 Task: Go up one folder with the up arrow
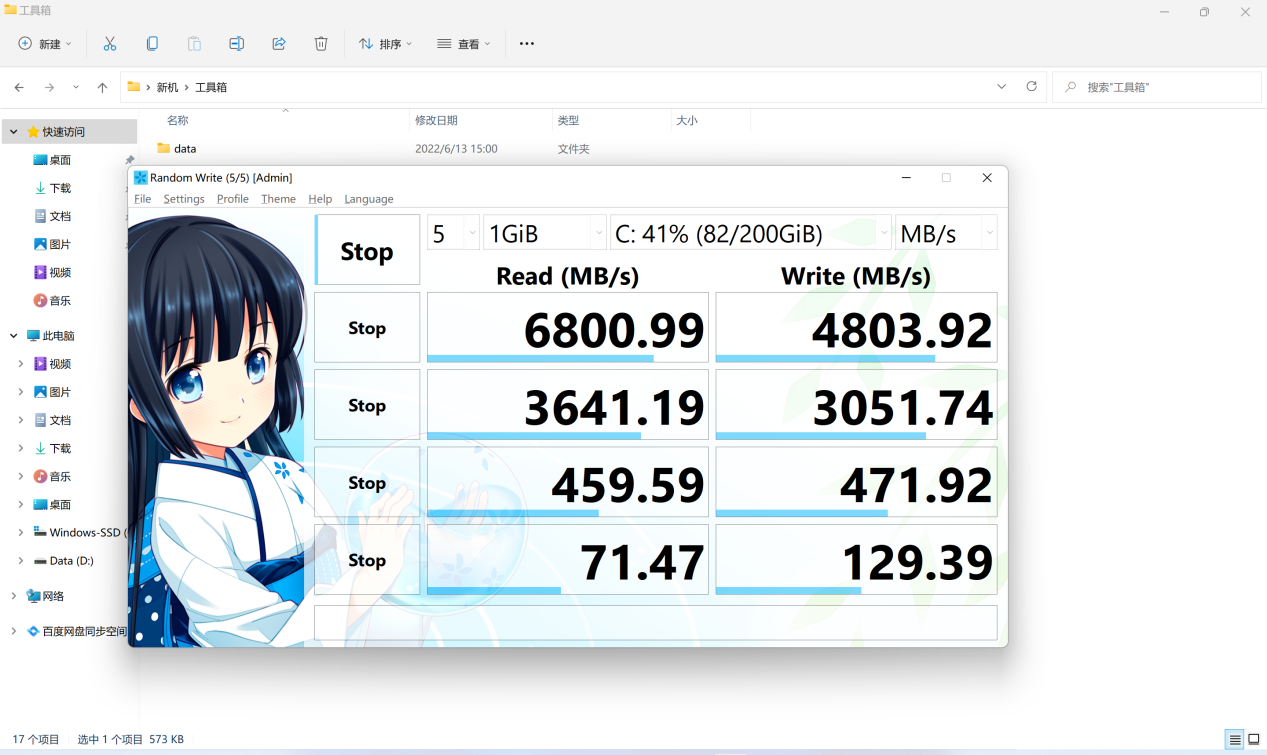click(102, 87)
